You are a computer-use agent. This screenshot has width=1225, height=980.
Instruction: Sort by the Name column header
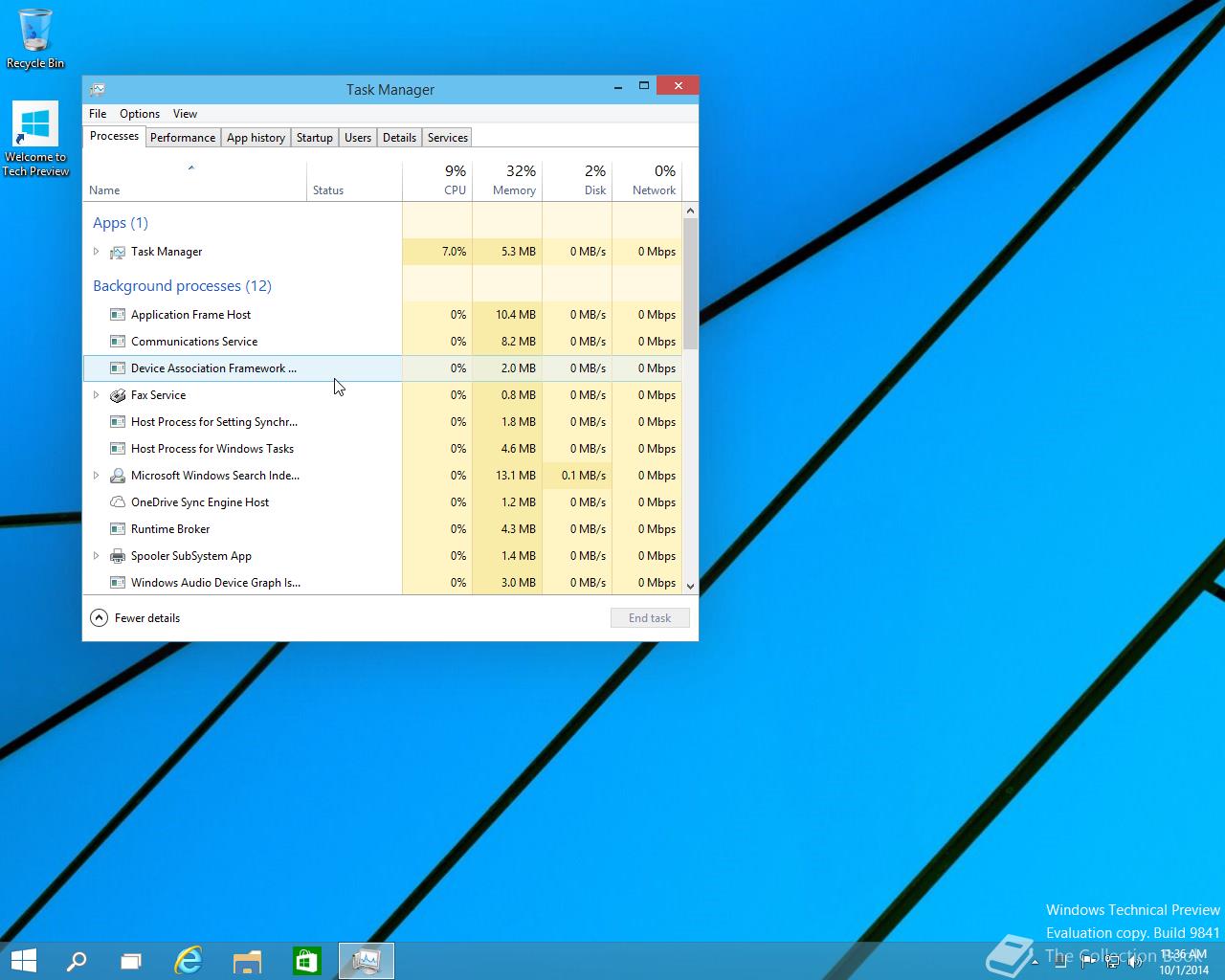195,181
